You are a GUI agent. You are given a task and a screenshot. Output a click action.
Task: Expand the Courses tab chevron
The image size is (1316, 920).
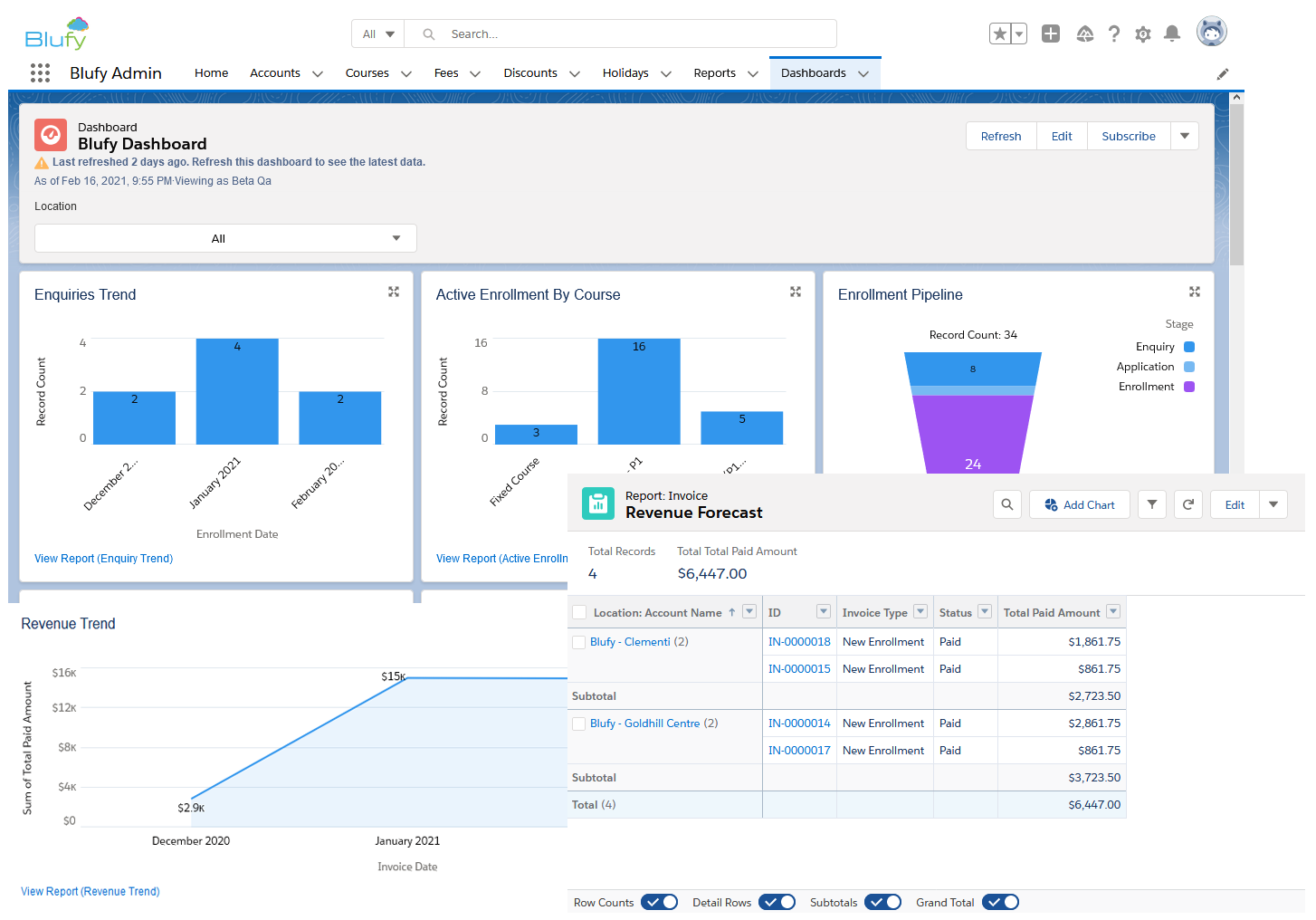click(x=406, y=74)
